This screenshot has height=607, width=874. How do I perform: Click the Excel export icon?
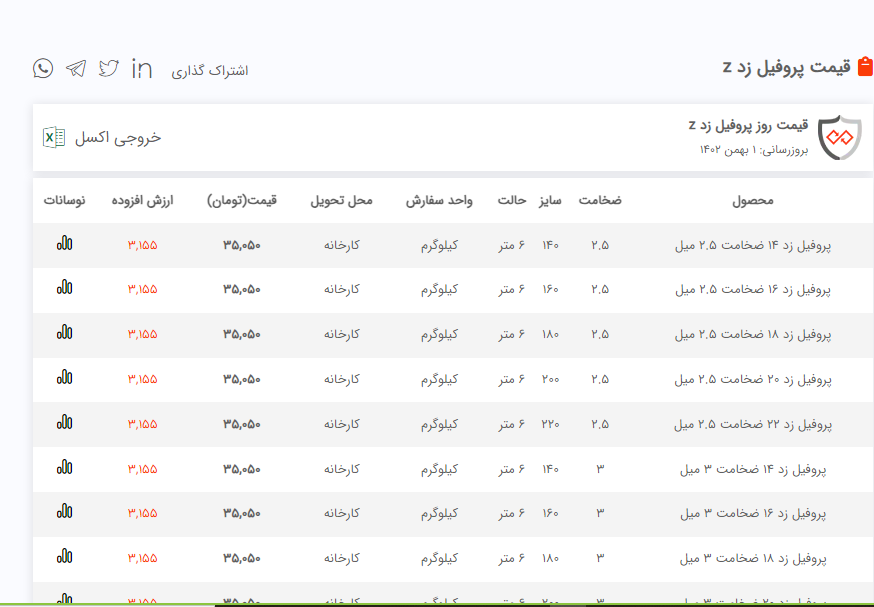click(54, 137)
